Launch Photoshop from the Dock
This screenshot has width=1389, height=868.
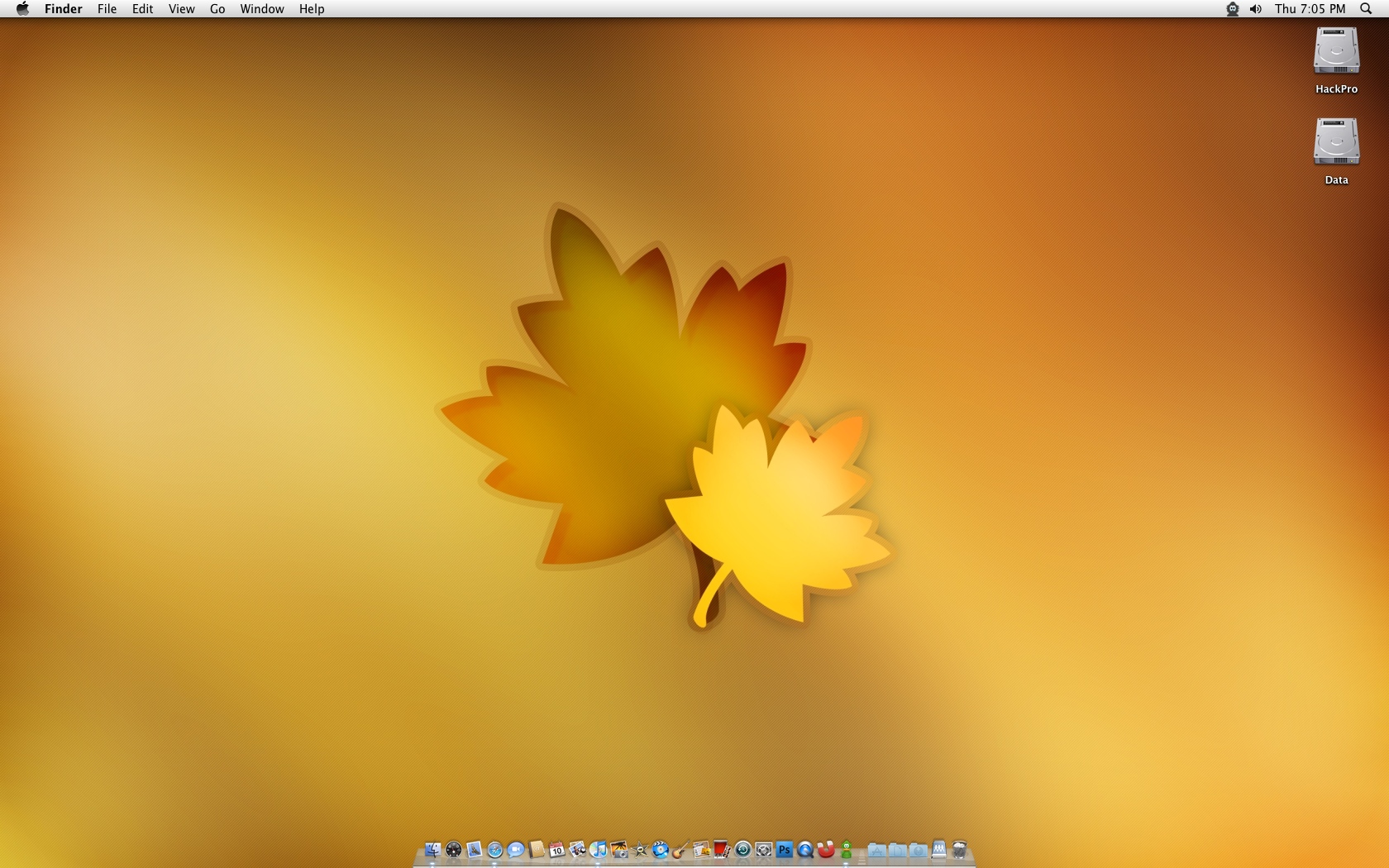point(784,850)
